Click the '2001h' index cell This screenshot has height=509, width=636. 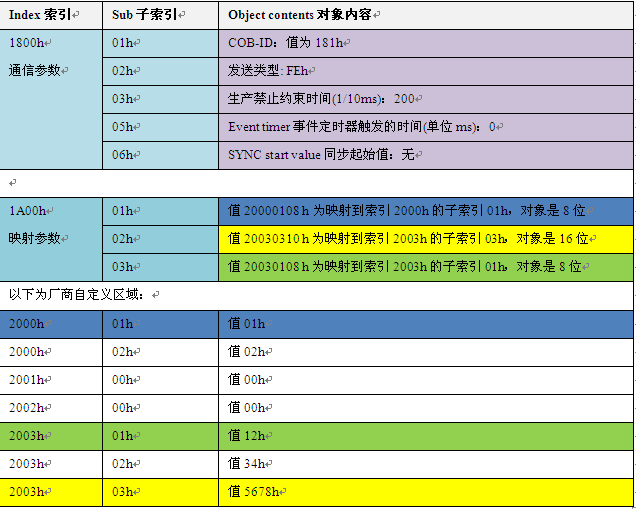pyautogui.click(x=51, y=380)
